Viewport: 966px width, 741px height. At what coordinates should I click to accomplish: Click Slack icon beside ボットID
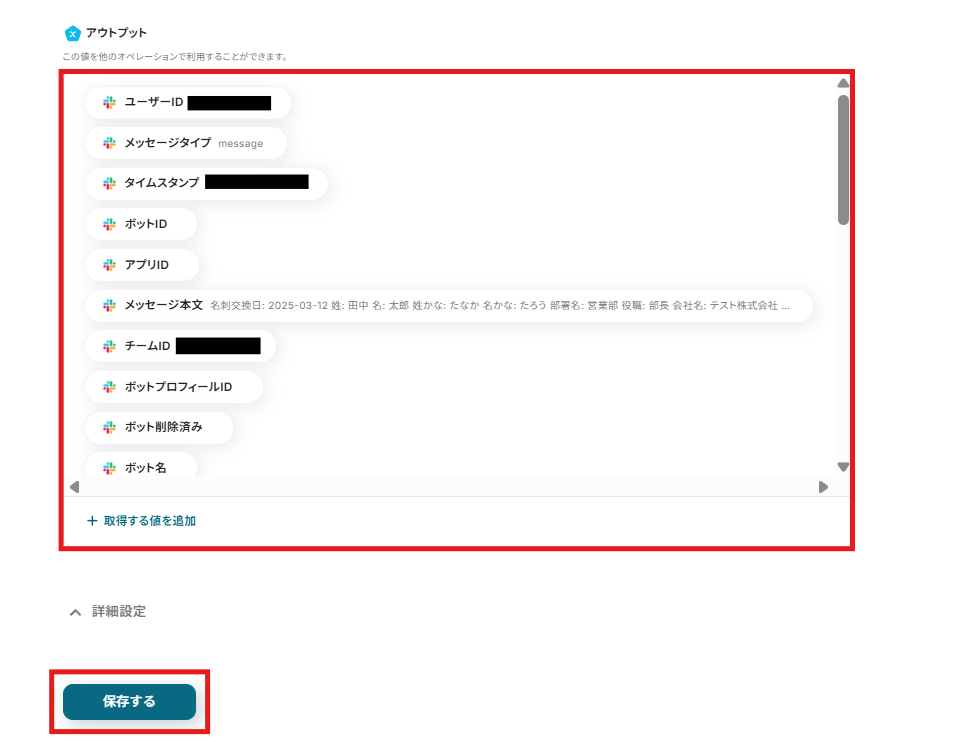[x=110, y=224]
